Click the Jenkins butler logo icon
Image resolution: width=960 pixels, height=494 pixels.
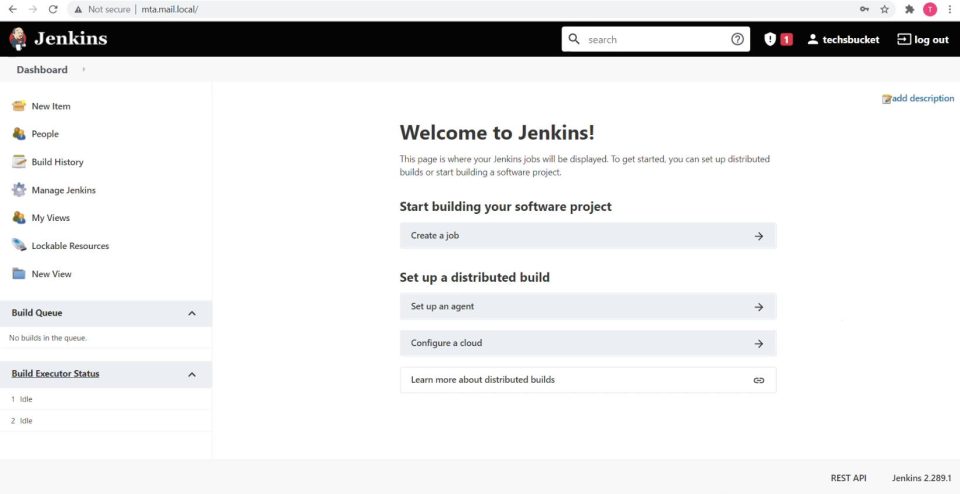tap(18, 39)
